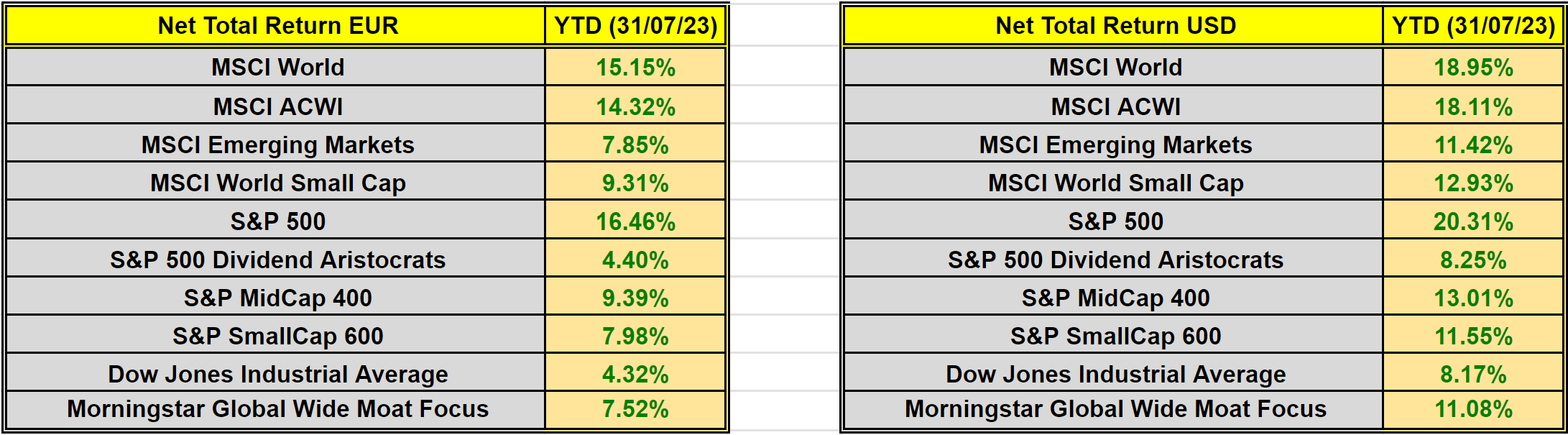Screen dimensions: 1568x435
Task: Select the Net Total Return USD header
Action: pos(1115,26)
